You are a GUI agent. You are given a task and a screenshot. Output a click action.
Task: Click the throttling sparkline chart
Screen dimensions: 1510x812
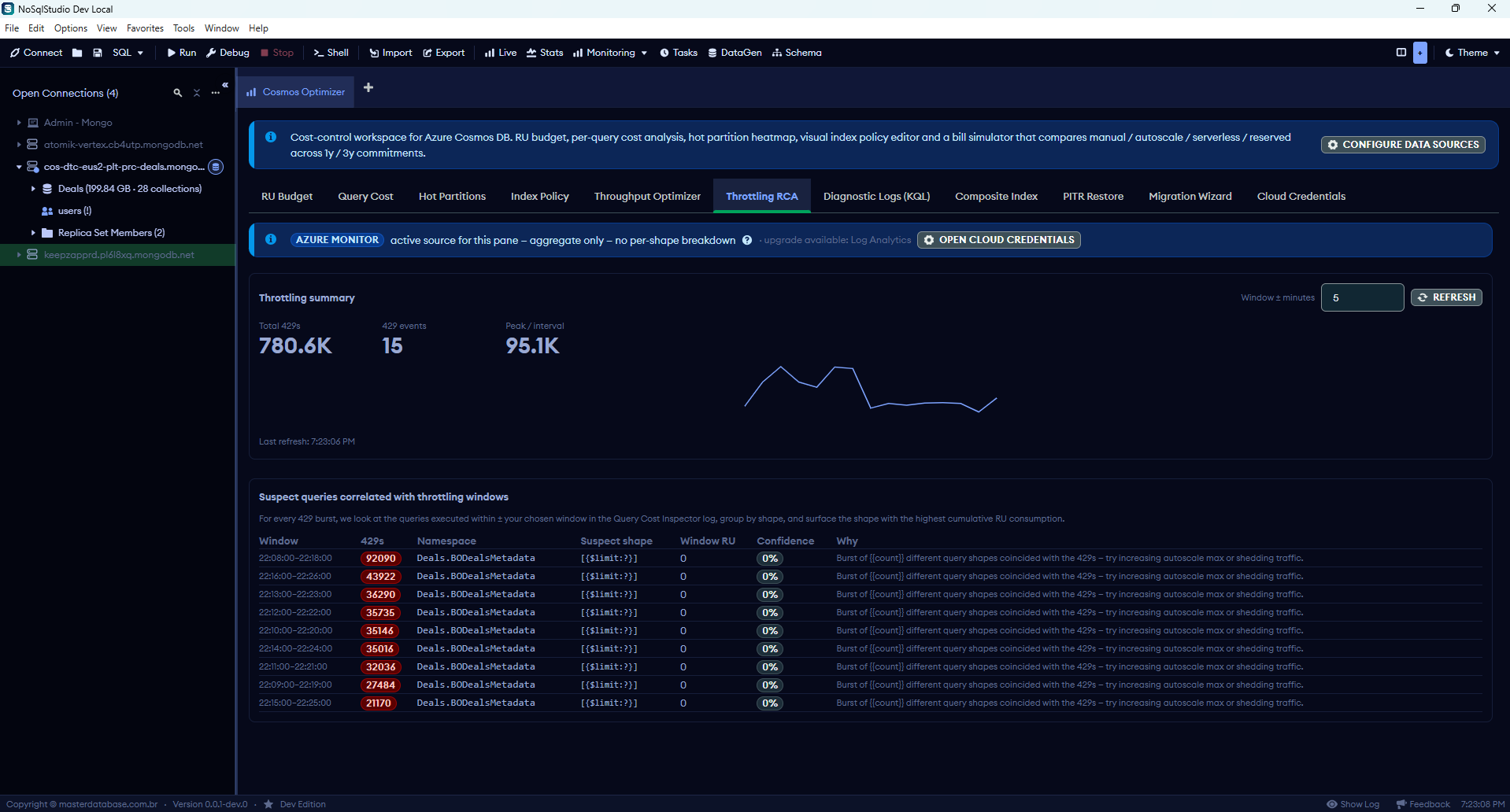click(x=871, y=389)
